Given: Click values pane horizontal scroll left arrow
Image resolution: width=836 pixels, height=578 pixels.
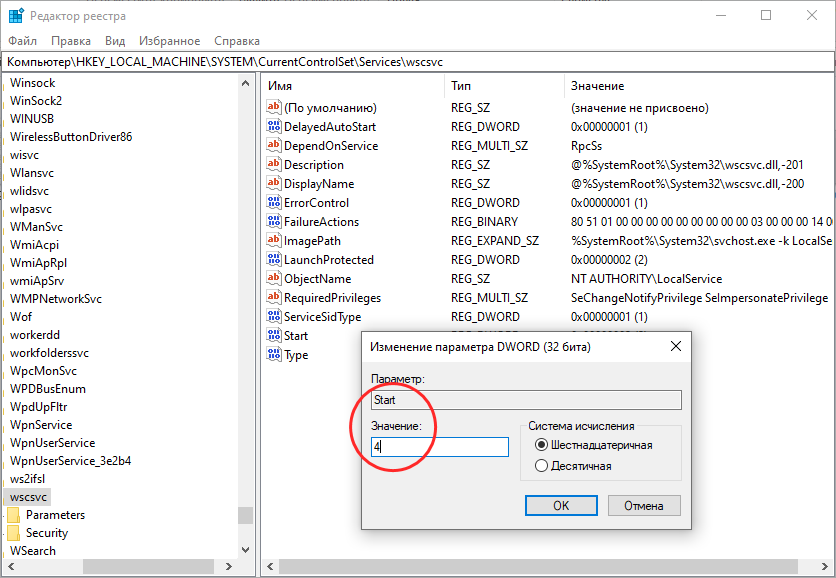Looking at the screenshot, I should [x=270, y=566].
